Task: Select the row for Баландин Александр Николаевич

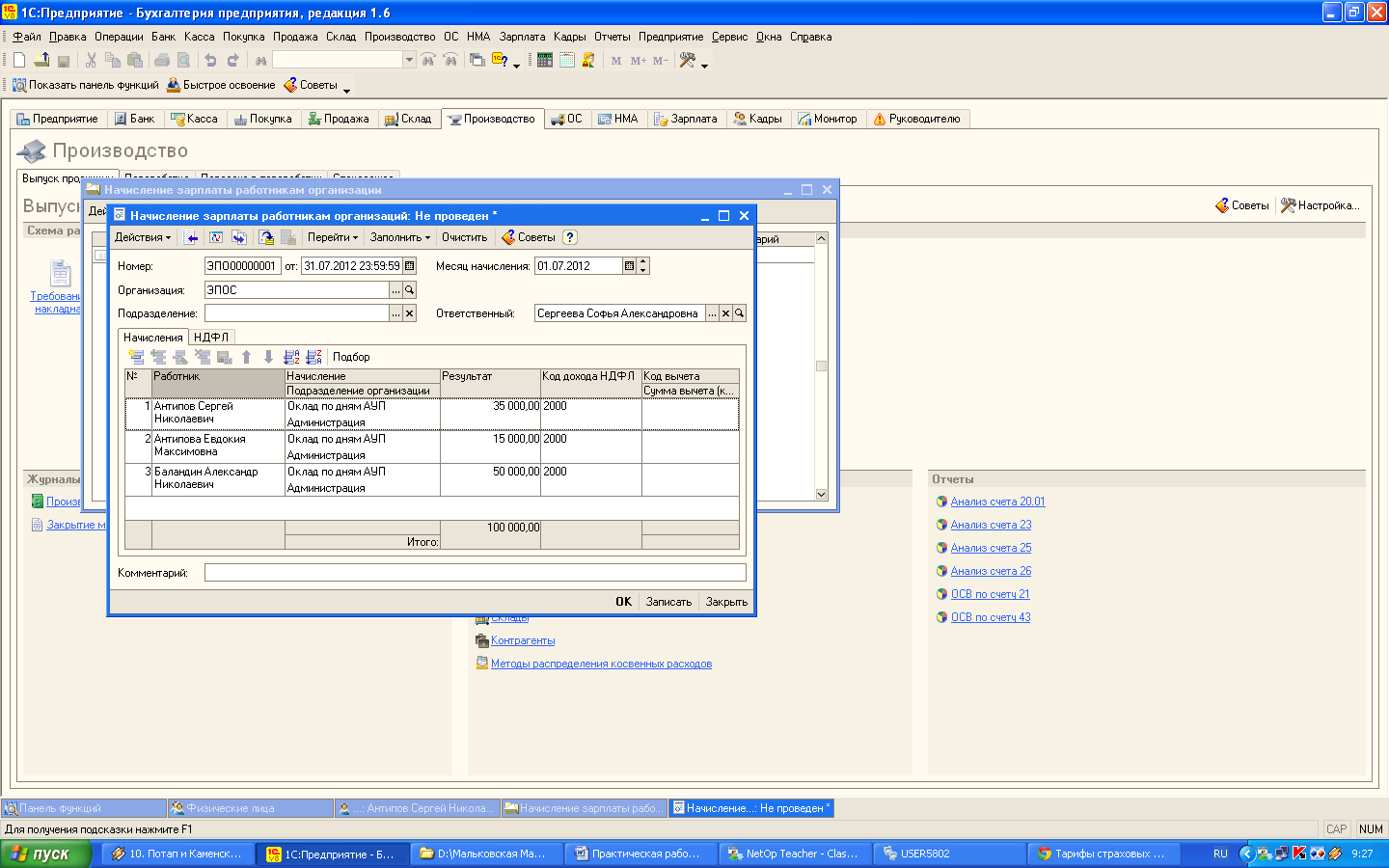Action: tap(432, 479)
